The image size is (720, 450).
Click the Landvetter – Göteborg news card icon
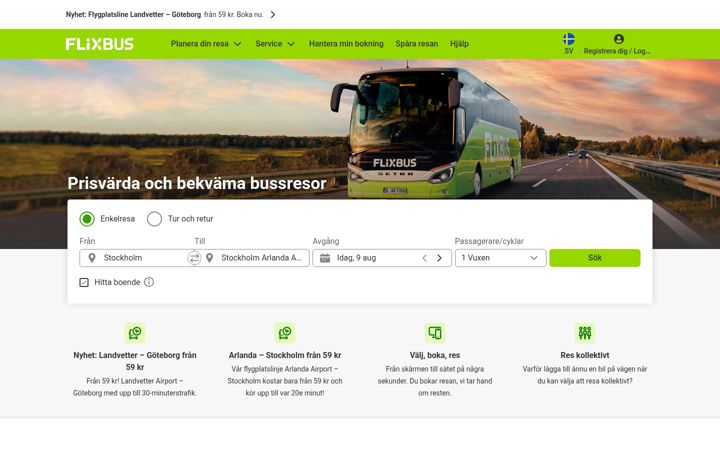[135, 333]
